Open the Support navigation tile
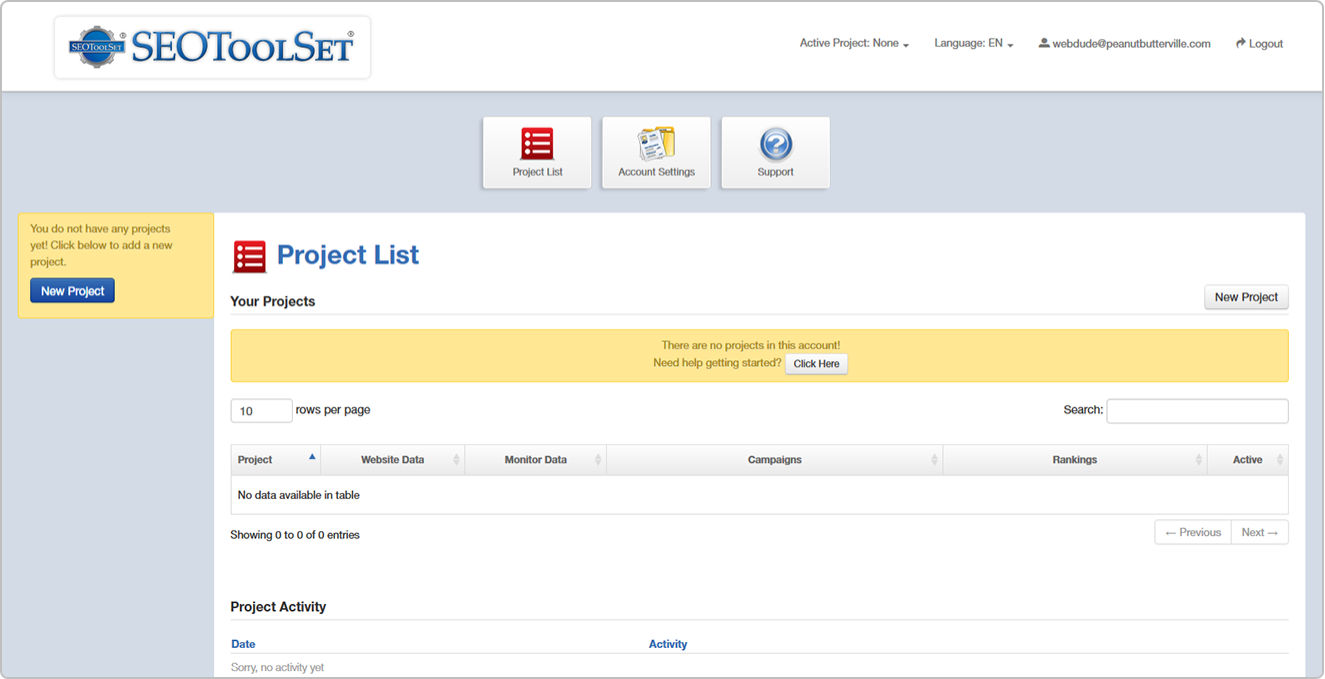This screenshot has width=1325, height=679. [775, 153]
